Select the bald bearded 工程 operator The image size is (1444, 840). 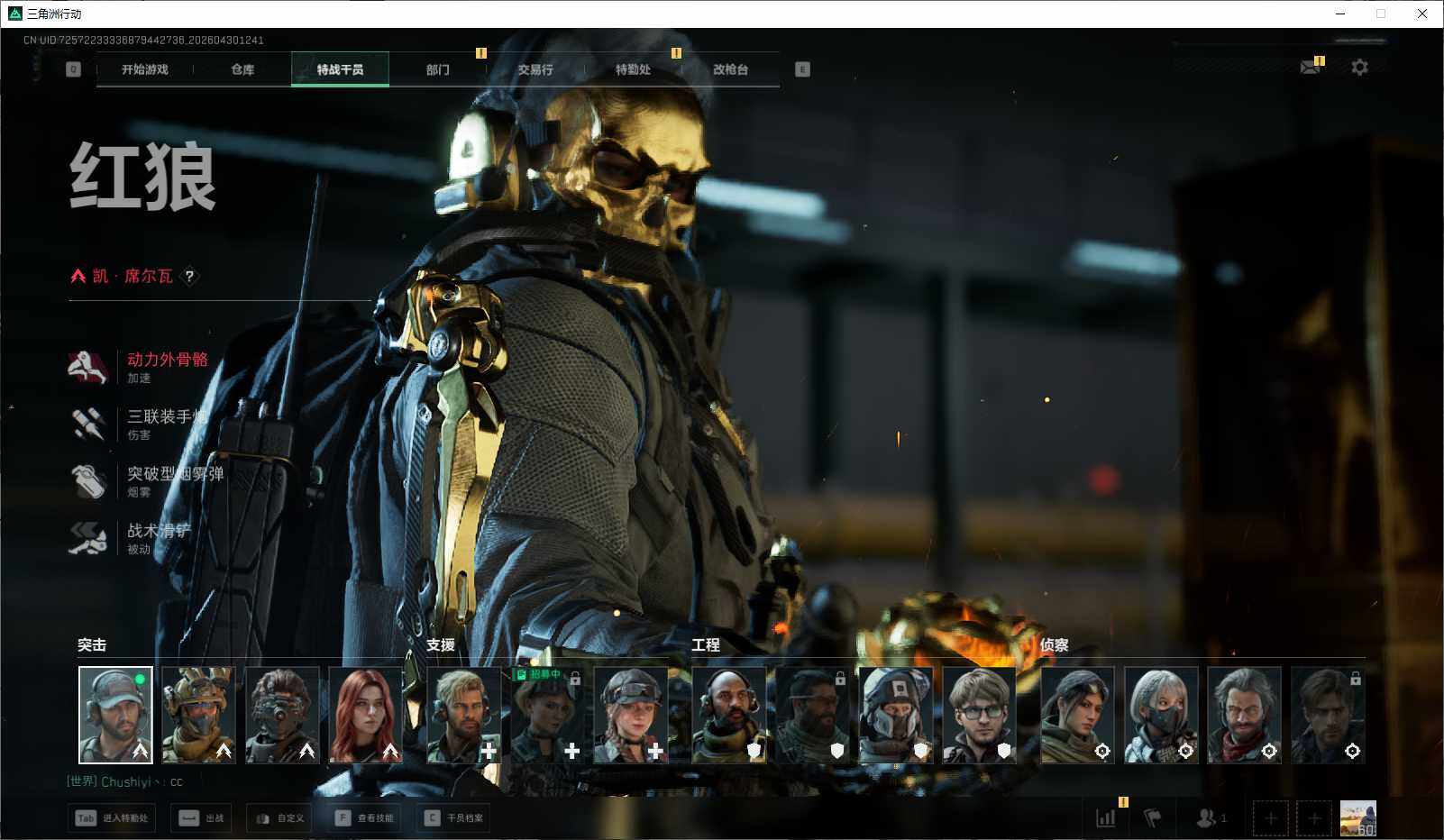coord(728,715)
